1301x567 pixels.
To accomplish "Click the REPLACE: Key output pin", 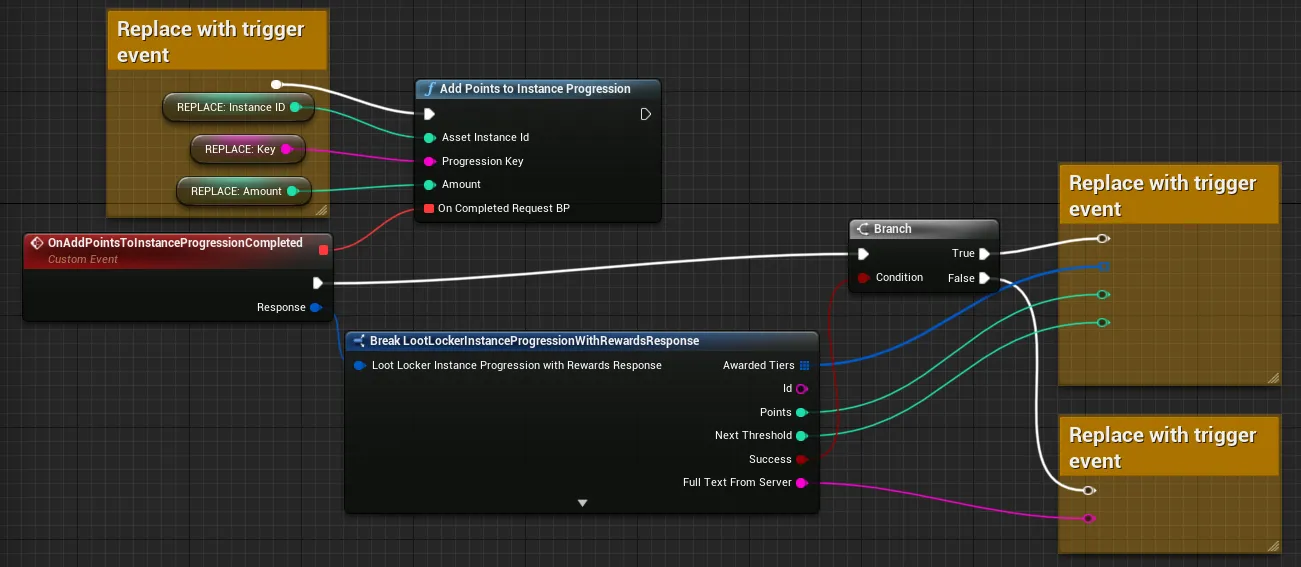I will [286, 149].
